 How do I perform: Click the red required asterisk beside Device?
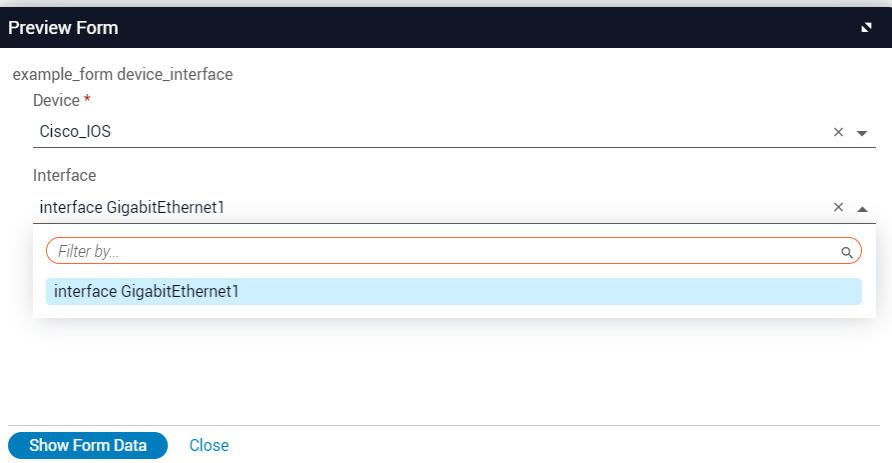[x=87, y=100]
